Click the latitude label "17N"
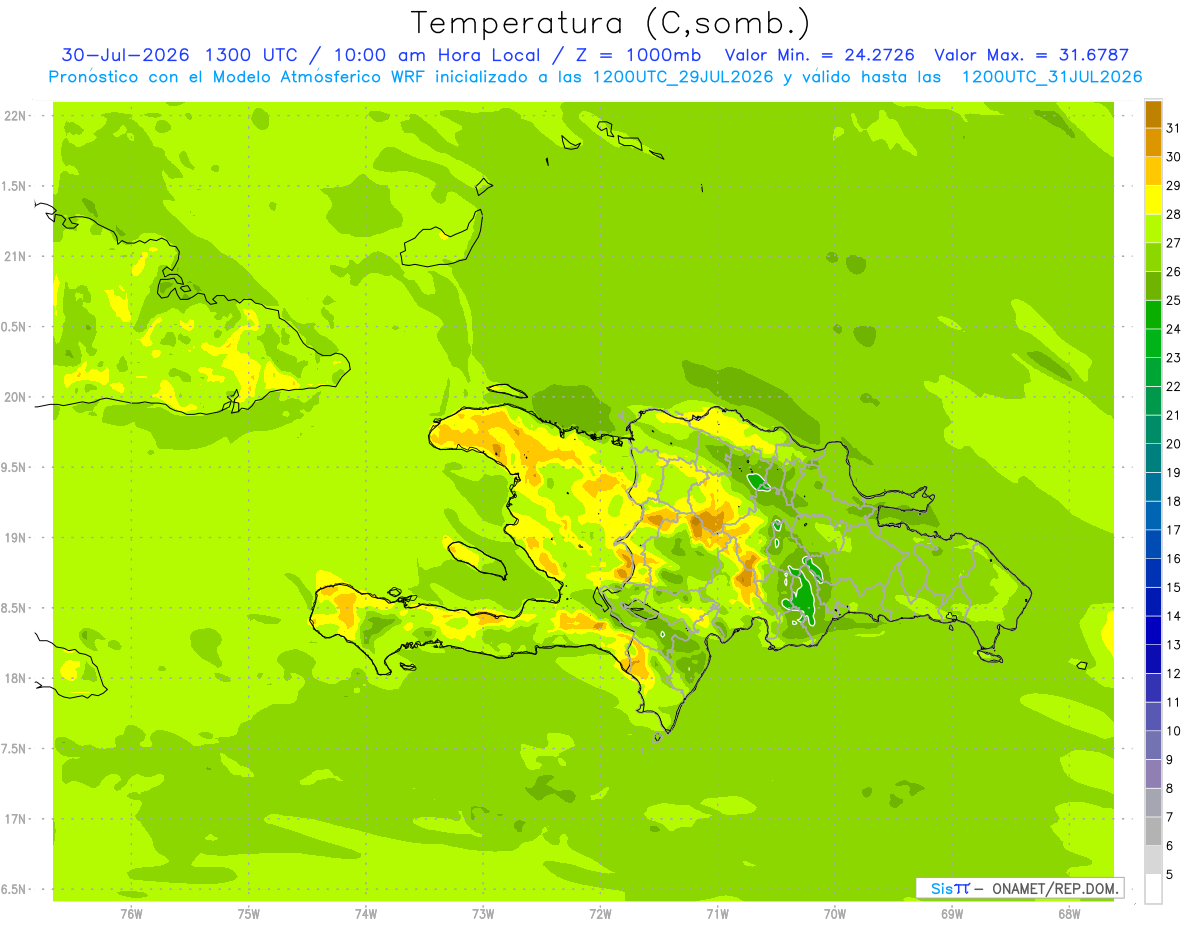The width and height of the screenshot is (1200, 927). pyautogui.click(x=13, y=819)
